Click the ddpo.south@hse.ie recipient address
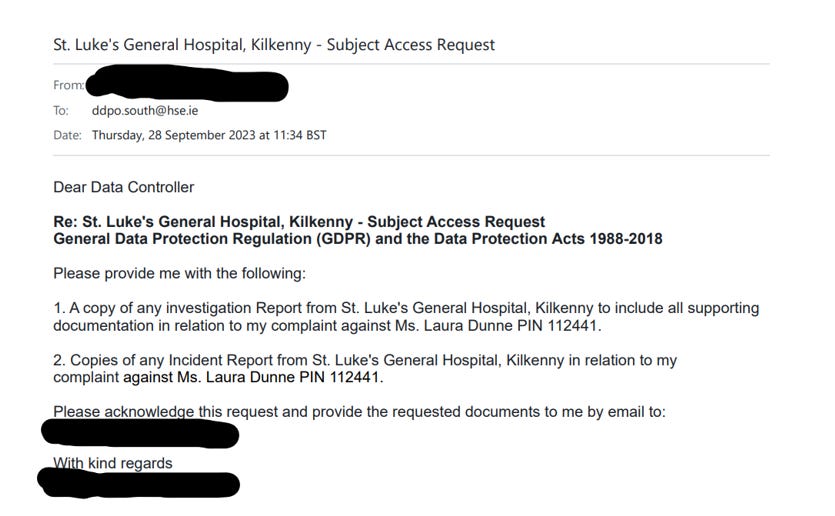The width and height of the screenshot is (835, 516). point(145,110)
